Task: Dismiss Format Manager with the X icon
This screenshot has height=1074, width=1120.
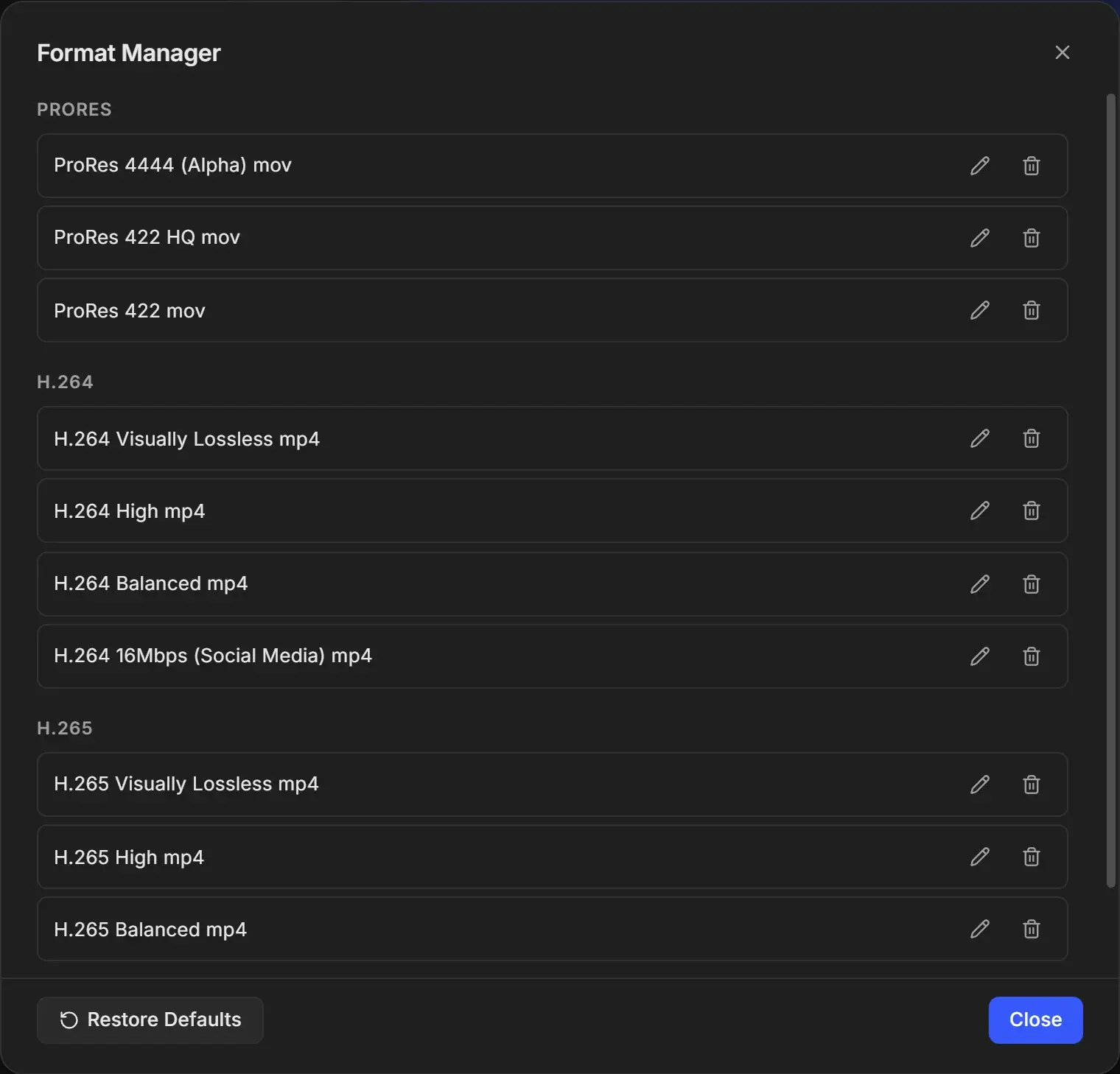Action: (x=1062, y=52)
